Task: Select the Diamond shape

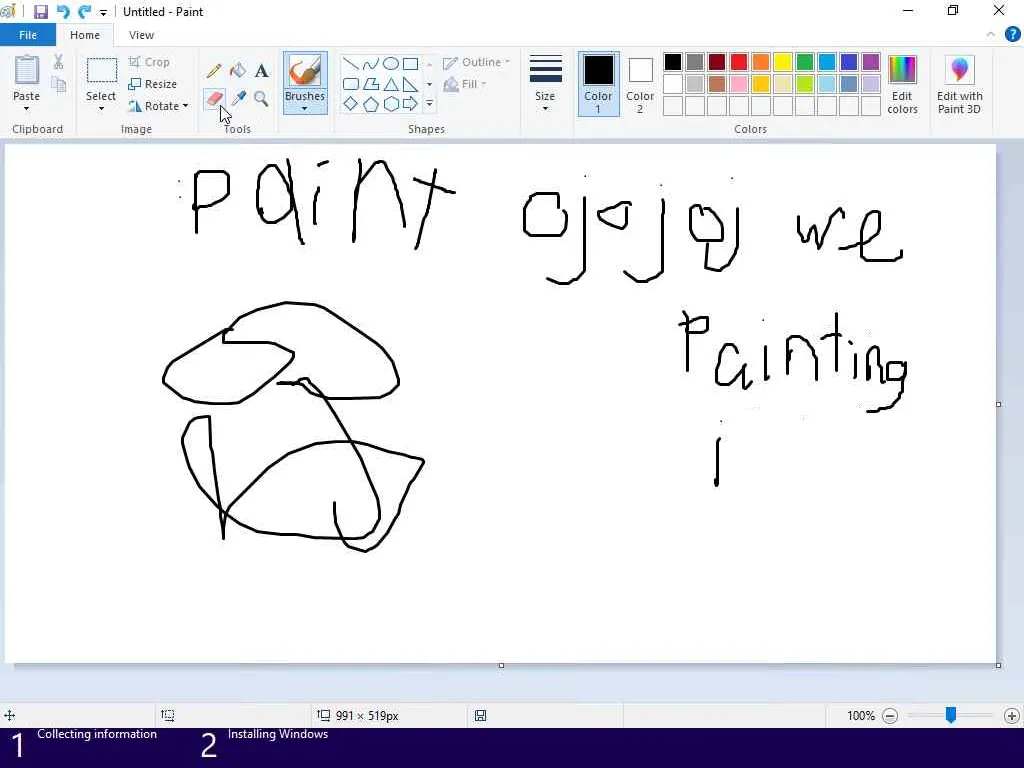Action: (x=351, y=104)
